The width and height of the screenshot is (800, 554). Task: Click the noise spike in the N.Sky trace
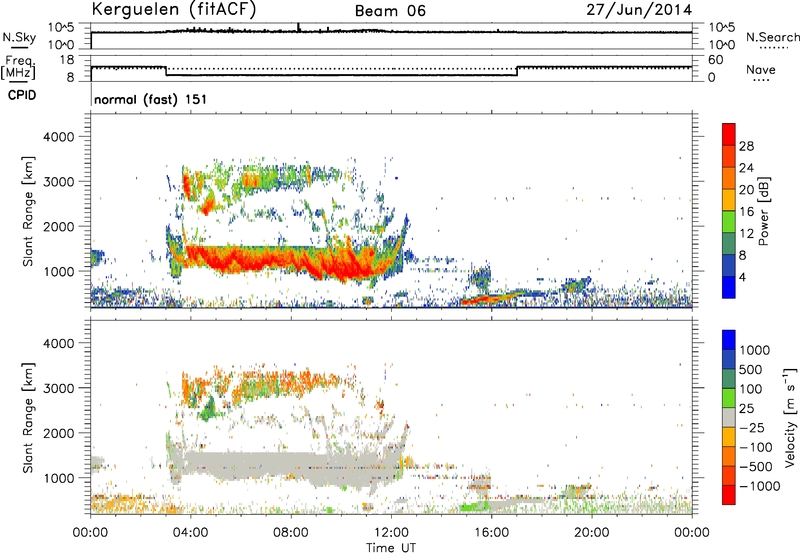[x=298, y=27]
